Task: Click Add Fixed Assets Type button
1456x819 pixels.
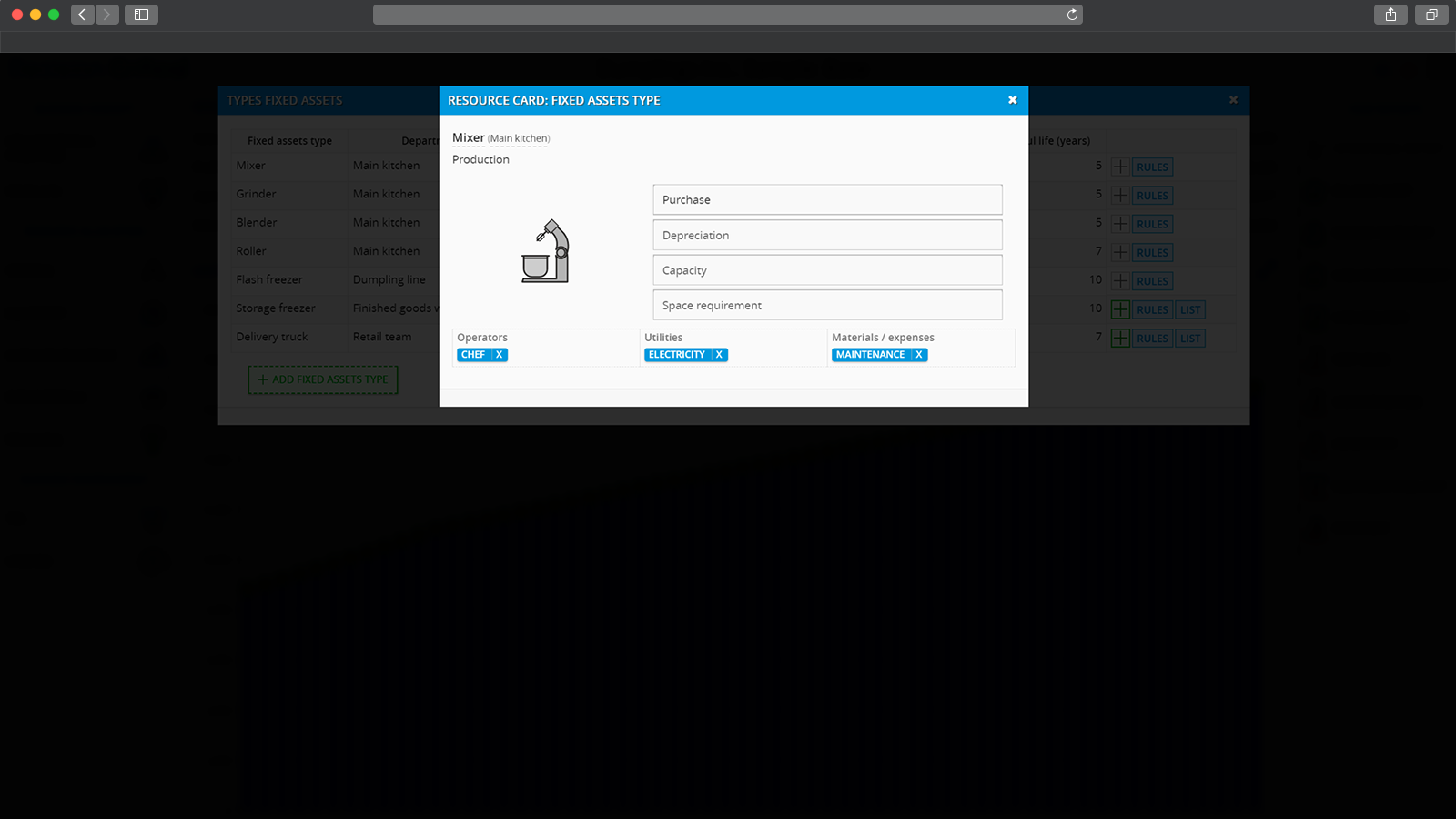Action: tap(323, 379)
